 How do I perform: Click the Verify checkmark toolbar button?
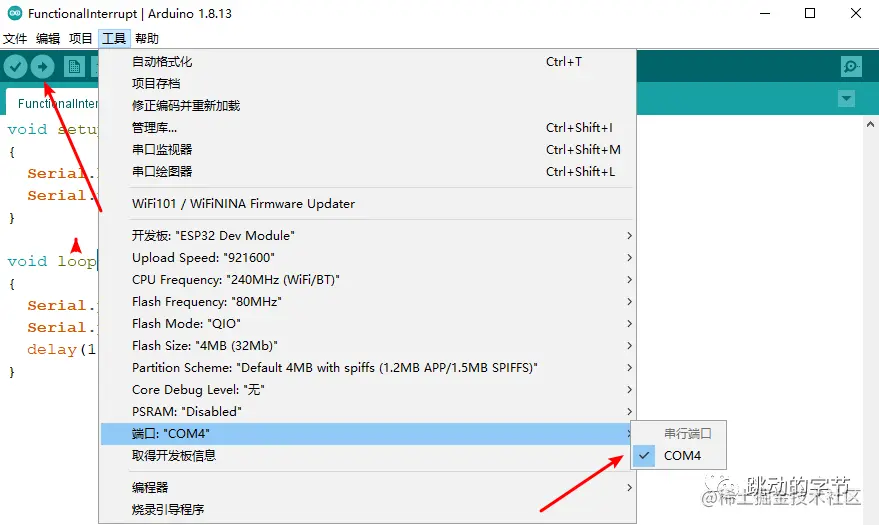point(16,67)
